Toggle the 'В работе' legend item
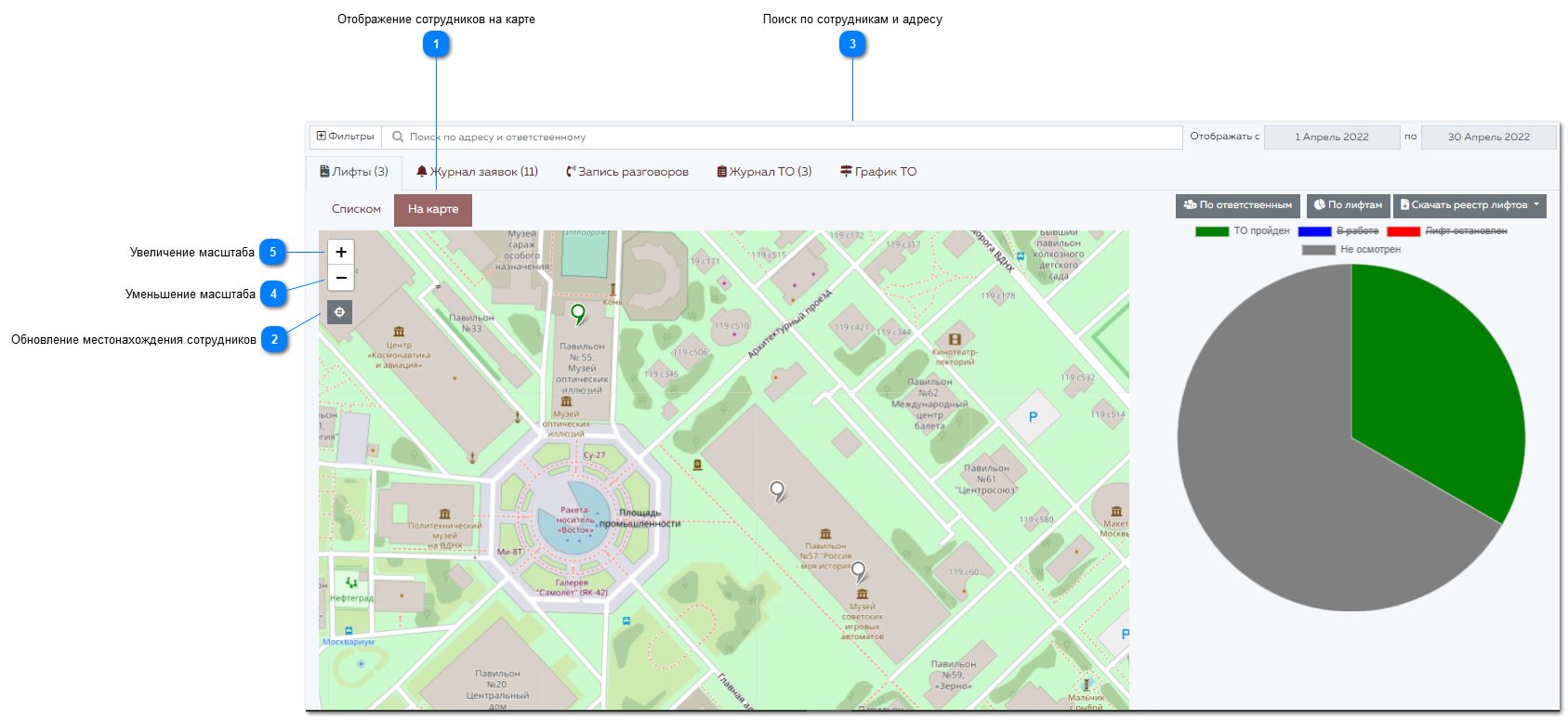The width and height of the screenshot is (1568, 720). tap(1338, 231)
